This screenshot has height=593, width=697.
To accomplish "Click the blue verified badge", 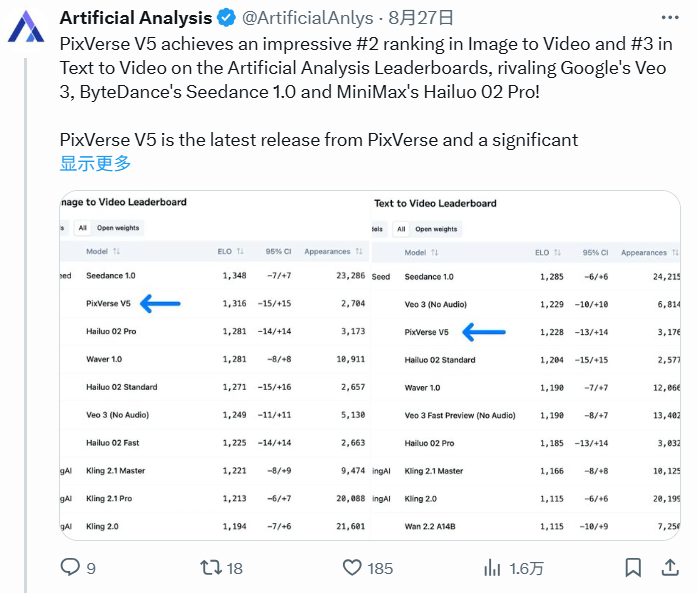I will coord(226,18).
